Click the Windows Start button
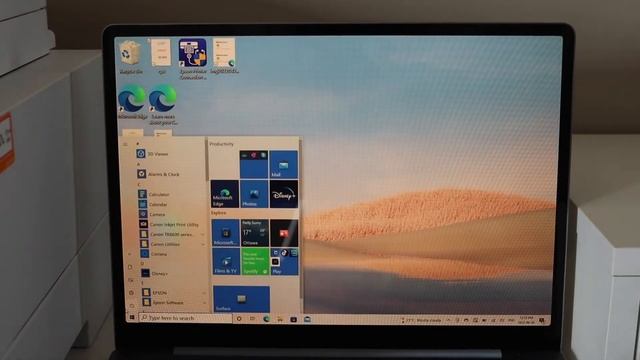640x360 pixels. pos(132,317)
